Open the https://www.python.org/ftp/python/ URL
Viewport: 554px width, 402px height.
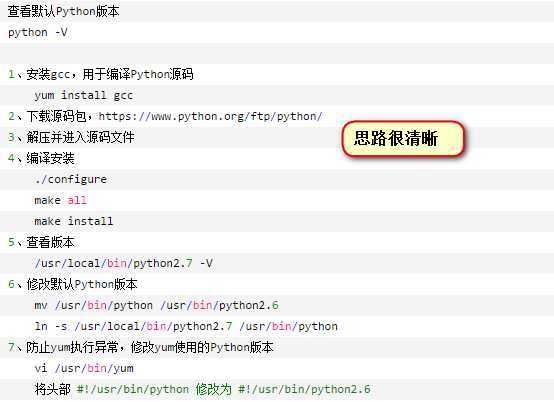click(211, 116)
